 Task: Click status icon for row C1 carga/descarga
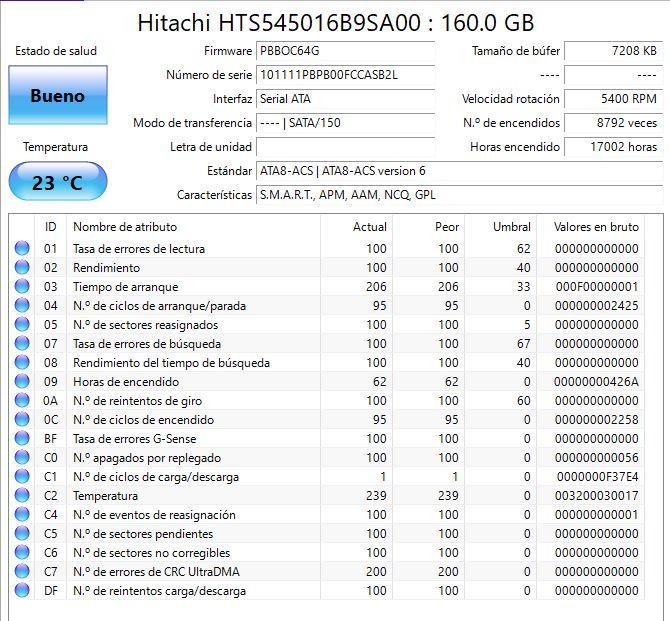pos(22,477)
